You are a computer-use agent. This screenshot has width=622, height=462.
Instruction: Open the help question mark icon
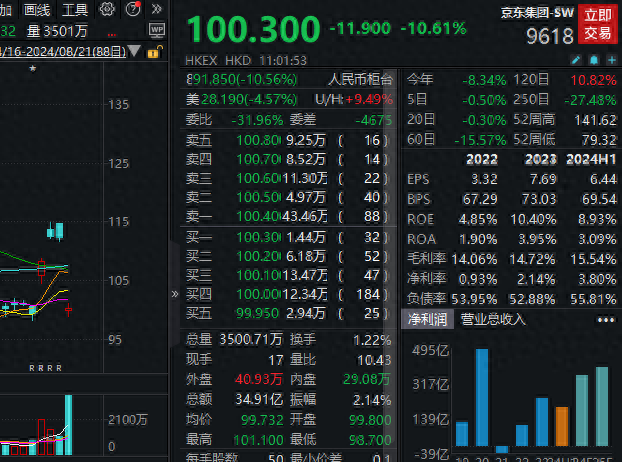click(133, 9)
